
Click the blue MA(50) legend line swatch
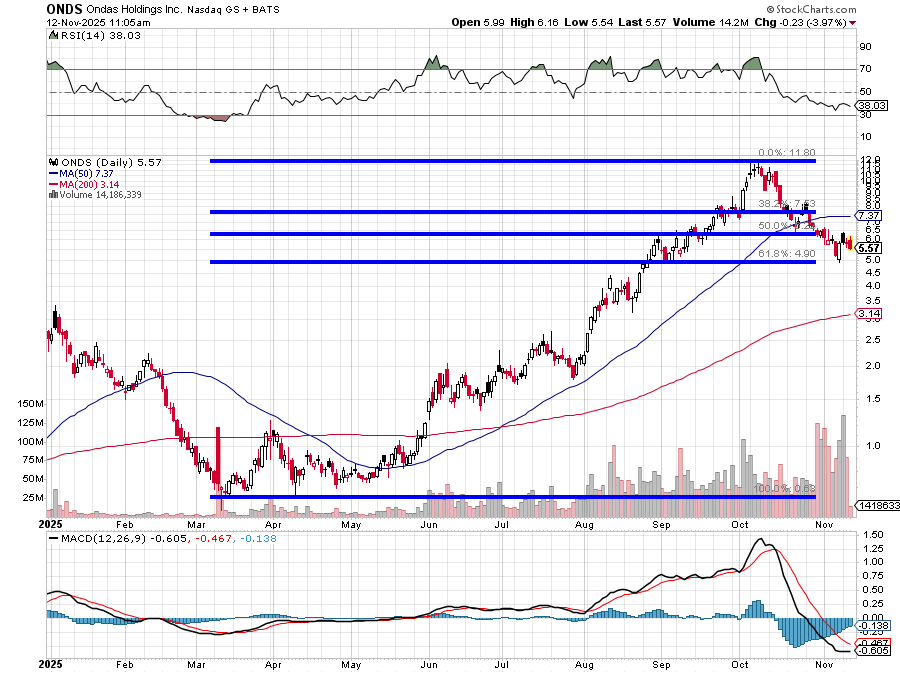click(50, 172)
